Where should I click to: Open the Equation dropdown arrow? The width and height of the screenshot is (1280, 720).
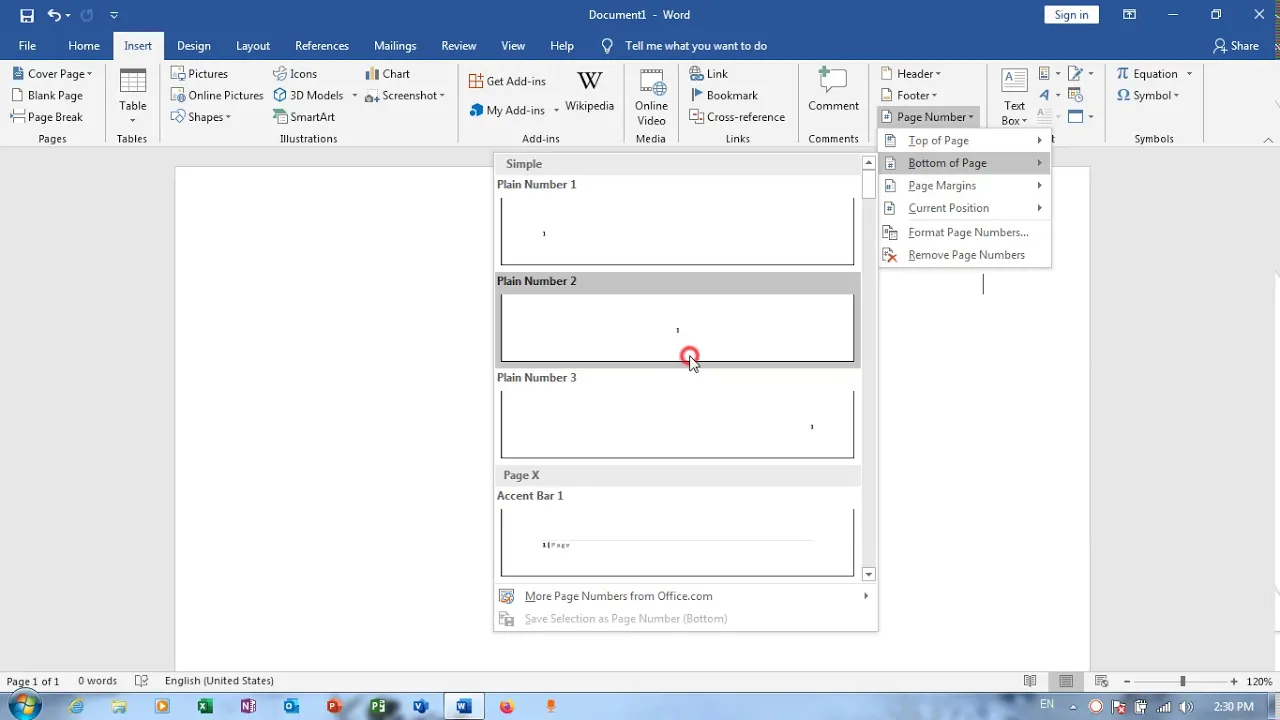pyautogui.click(x=1189, y=74)
